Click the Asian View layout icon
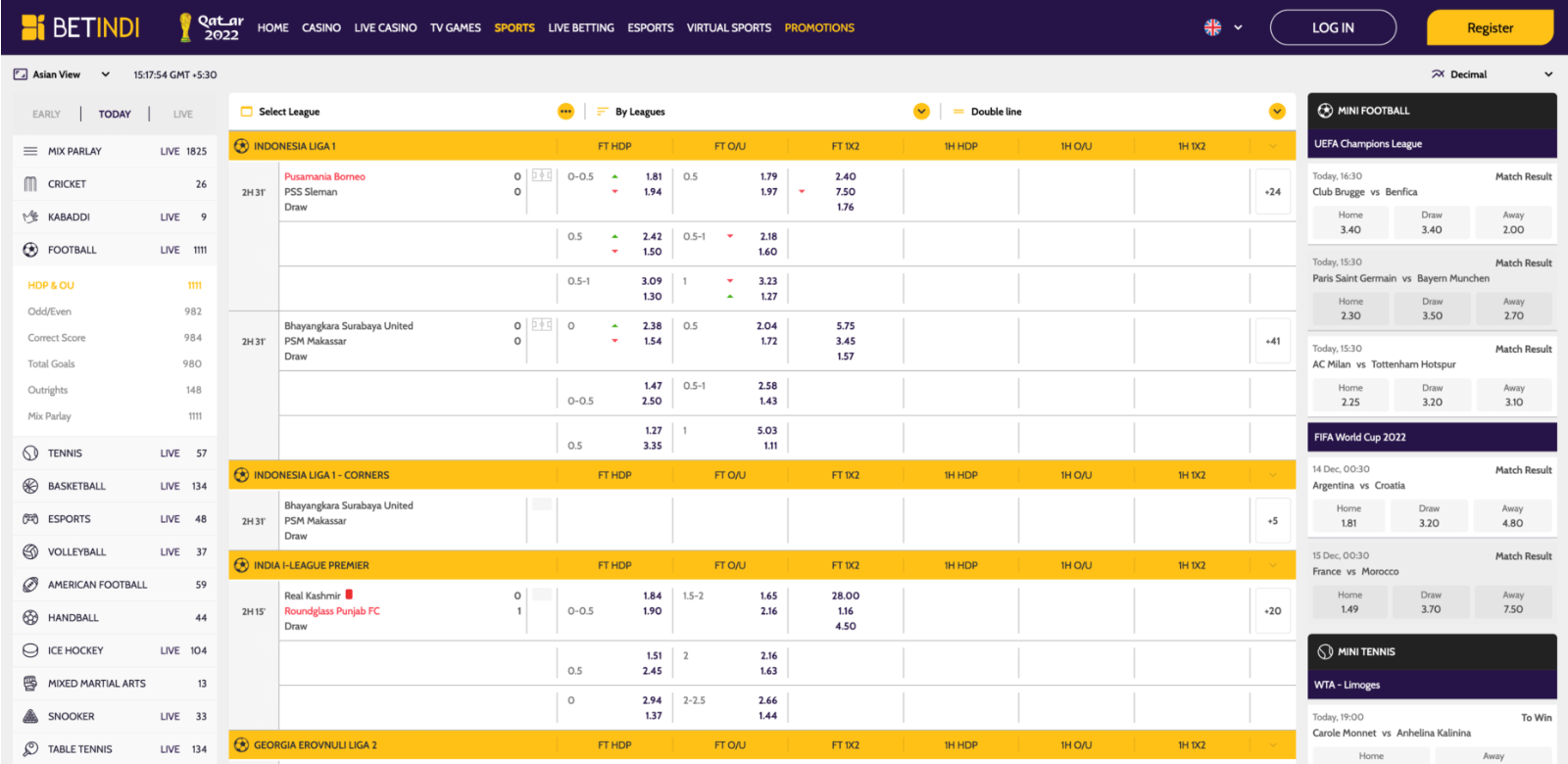This screenshot has width=1568, height=764. pyautogui.click(x=21, y=74)
